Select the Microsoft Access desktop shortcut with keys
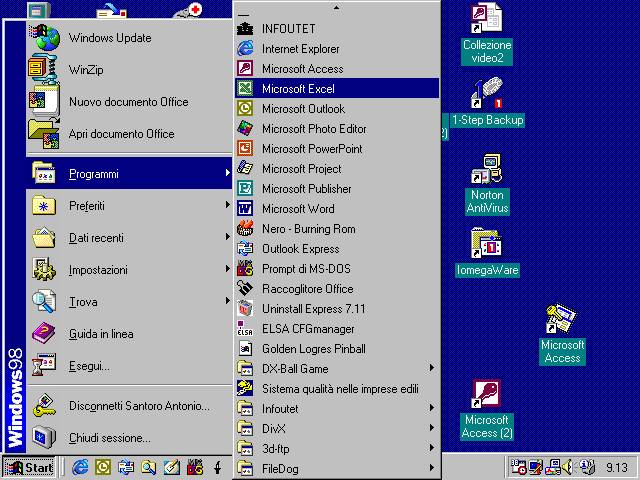 [562, 334]
